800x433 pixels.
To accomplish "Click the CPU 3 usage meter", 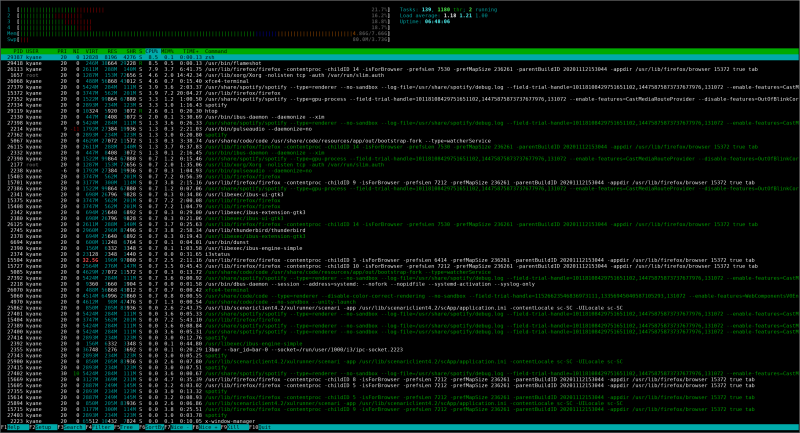I will tap(198, 22).
